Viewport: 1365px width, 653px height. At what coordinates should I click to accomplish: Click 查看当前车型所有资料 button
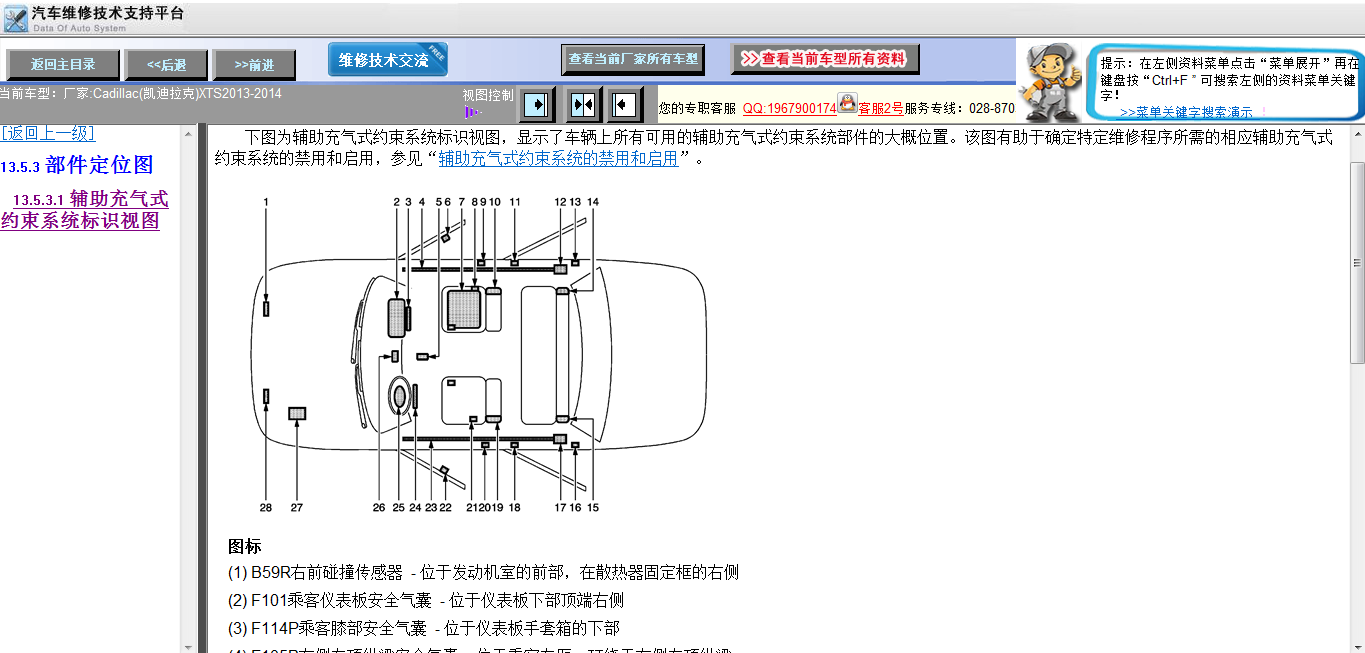[x=825, y=59]
